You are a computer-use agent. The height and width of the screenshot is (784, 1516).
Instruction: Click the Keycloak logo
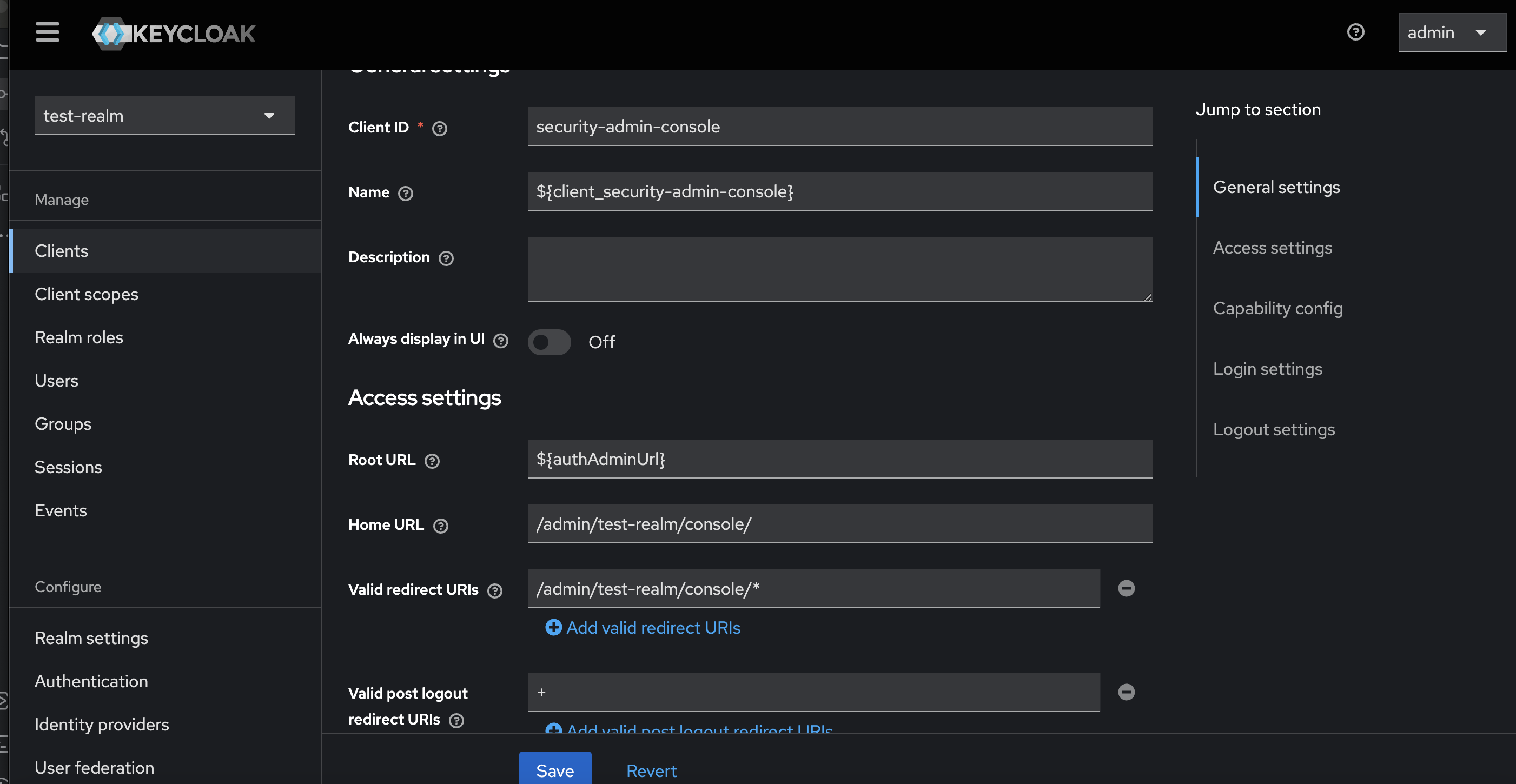click(x=173, y=34)
